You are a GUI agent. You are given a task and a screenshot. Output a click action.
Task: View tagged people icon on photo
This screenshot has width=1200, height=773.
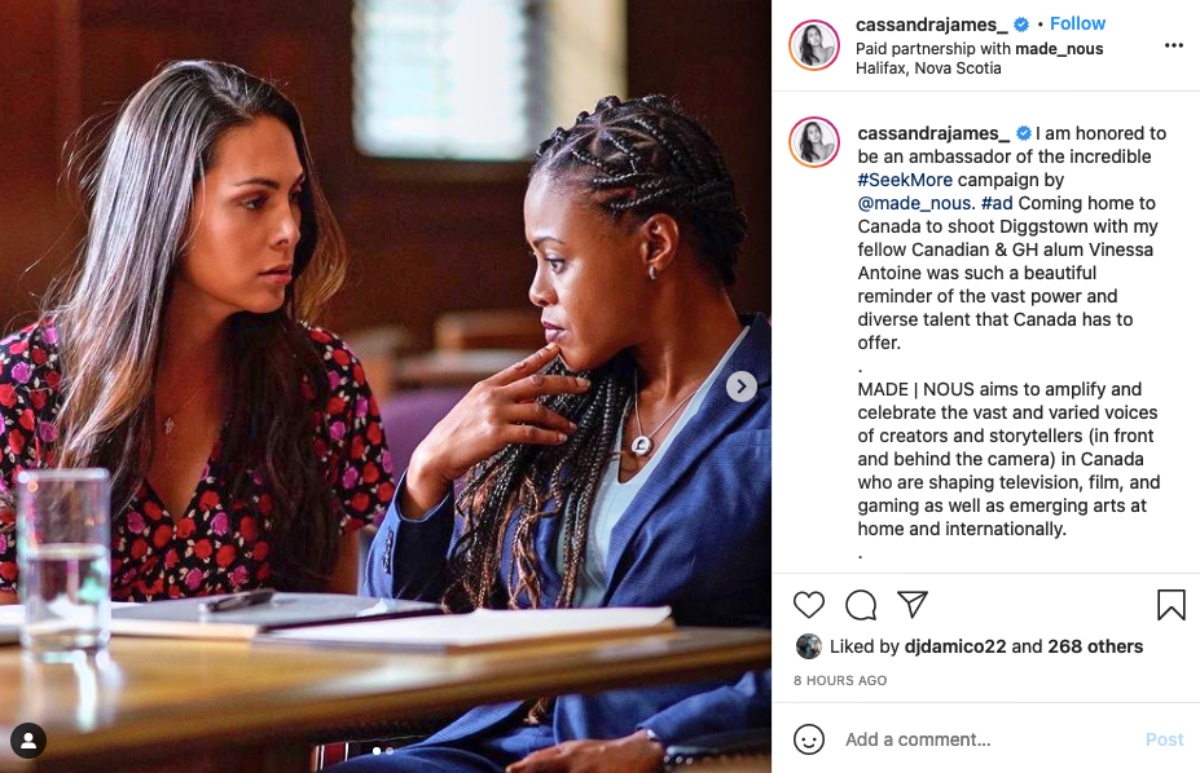click(28, 741)
